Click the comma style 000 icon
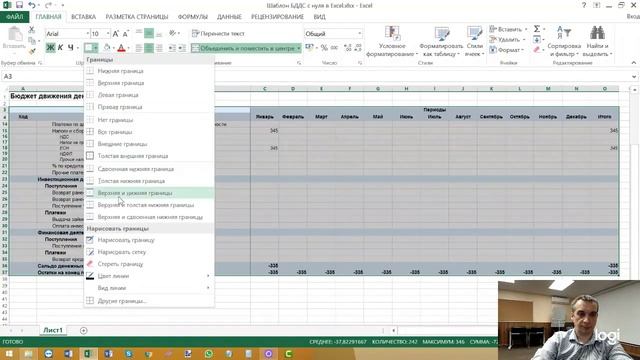 pos(334,48)
